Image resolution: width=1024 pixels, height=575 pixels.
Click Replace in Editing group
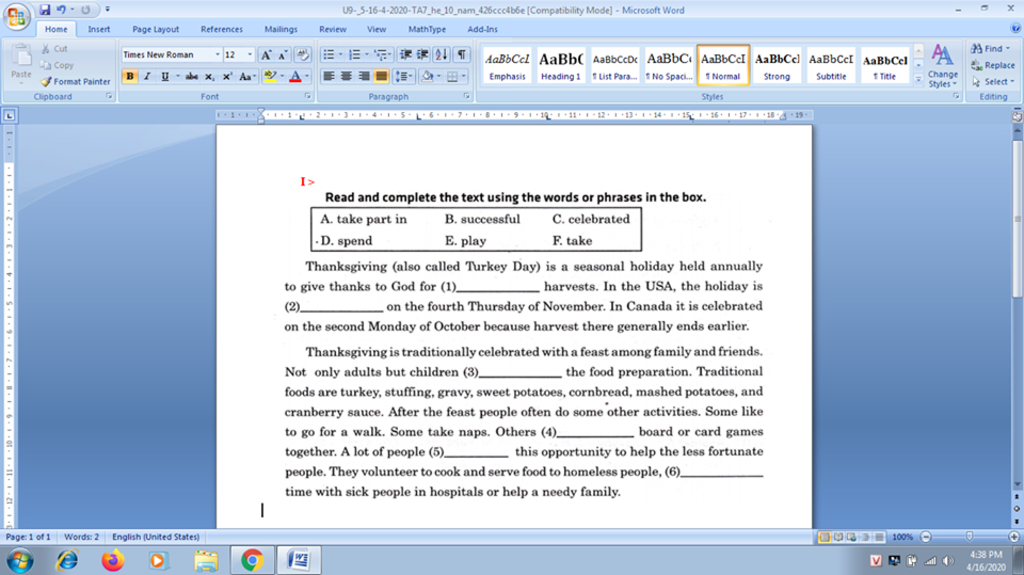993,65
